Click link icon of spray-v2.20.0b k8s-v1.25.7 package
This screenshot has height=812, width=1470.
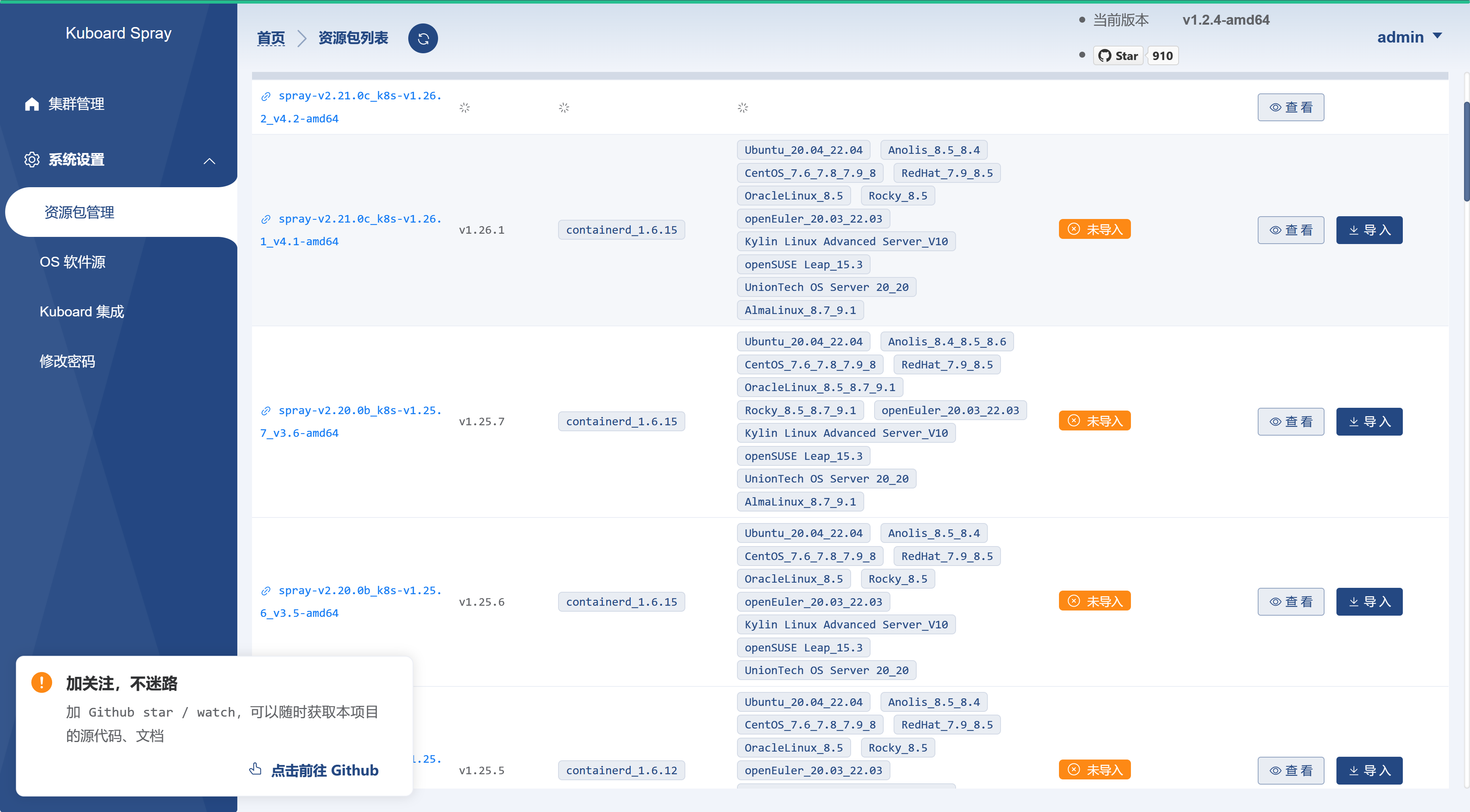coord(266,411)
